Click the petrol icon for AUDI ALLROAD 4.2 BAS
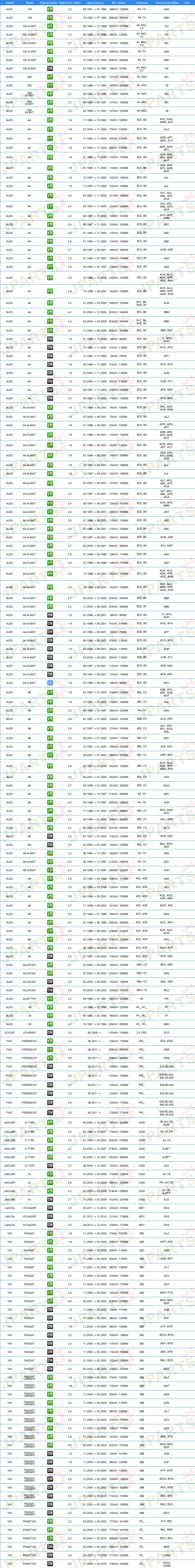This screenshot has width=195, height=1568. tap(50, 974)
